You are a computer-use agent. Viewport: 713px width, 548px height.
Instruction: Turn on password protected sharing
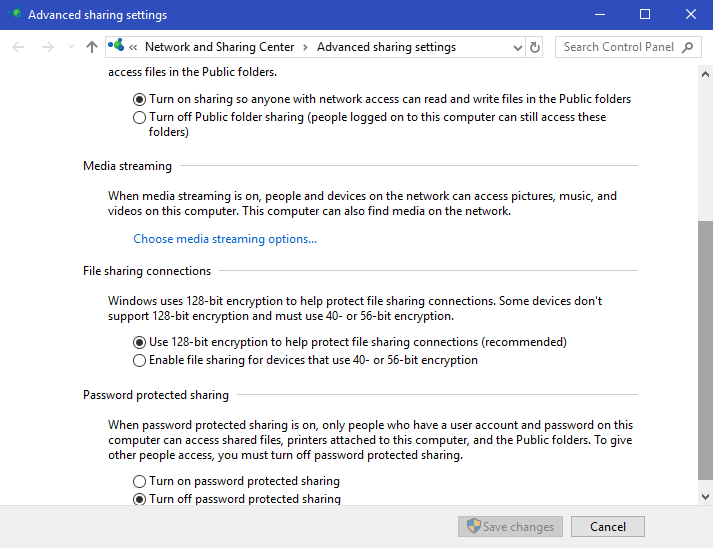[139, 481]
